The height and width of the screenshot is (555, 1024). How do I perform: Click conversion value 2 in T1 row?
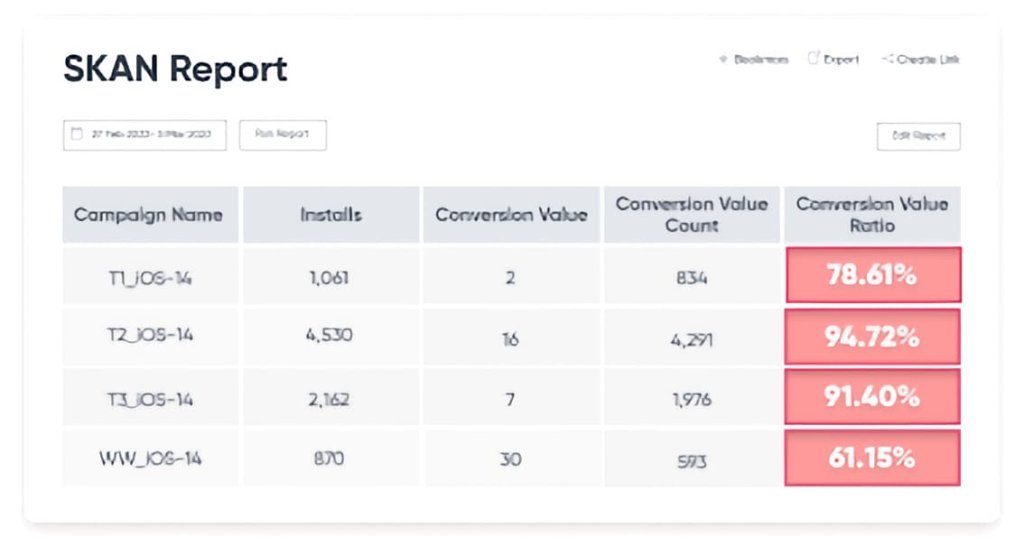point(511,278)
